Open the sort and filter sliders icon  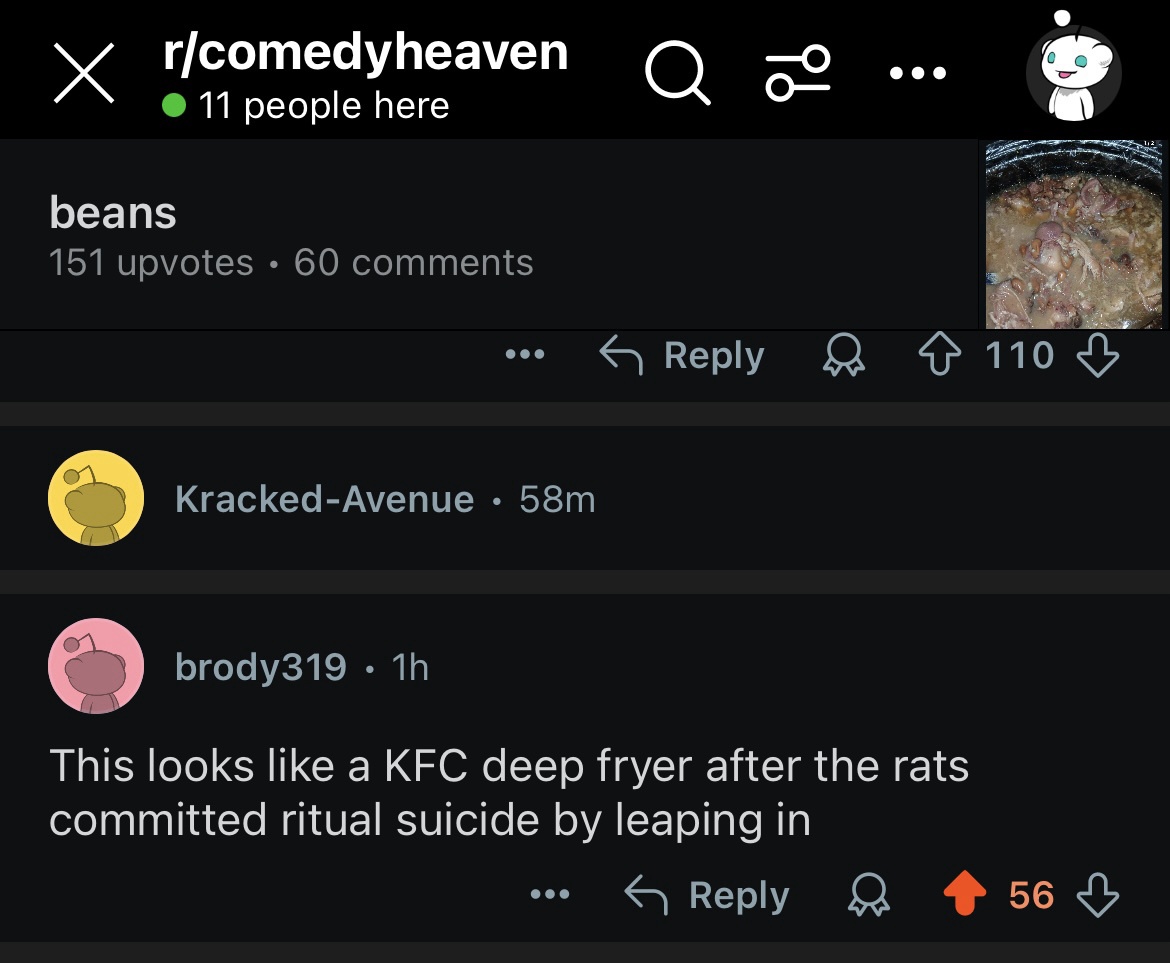(x=798, y=74)
